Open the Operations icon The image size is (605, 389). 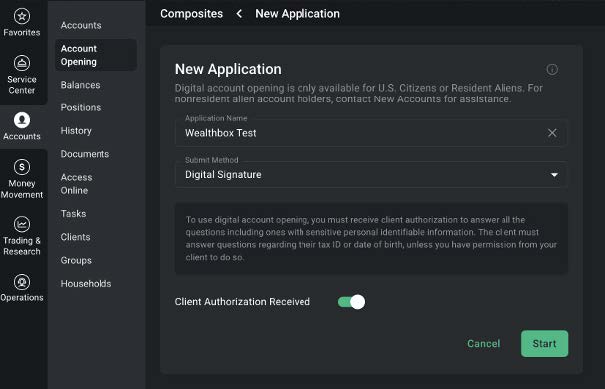point(22,282)
